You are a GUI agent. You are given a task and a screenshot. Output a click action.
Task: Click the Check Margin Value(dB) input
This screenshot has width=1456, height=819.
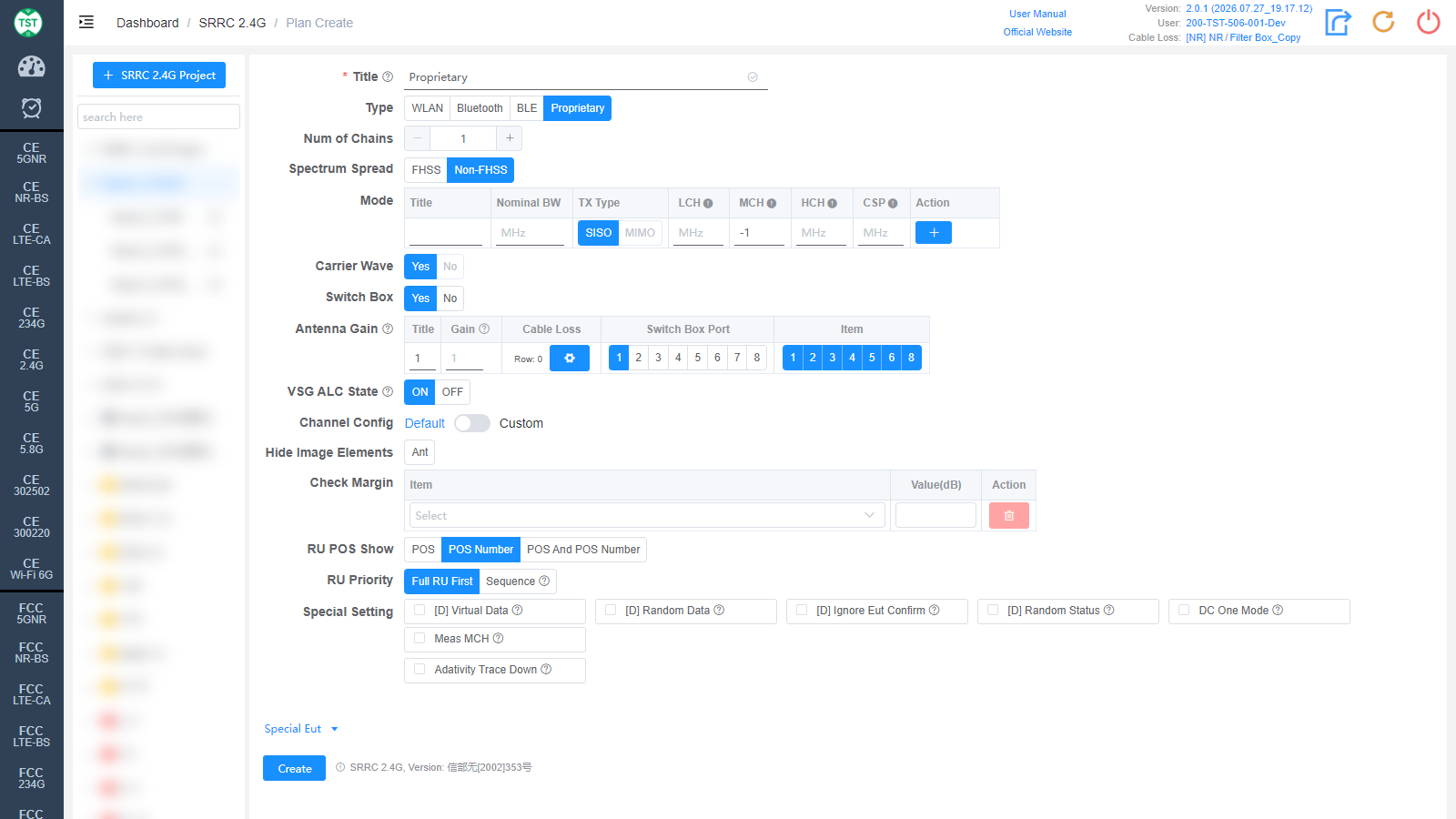tap(935, 515)
